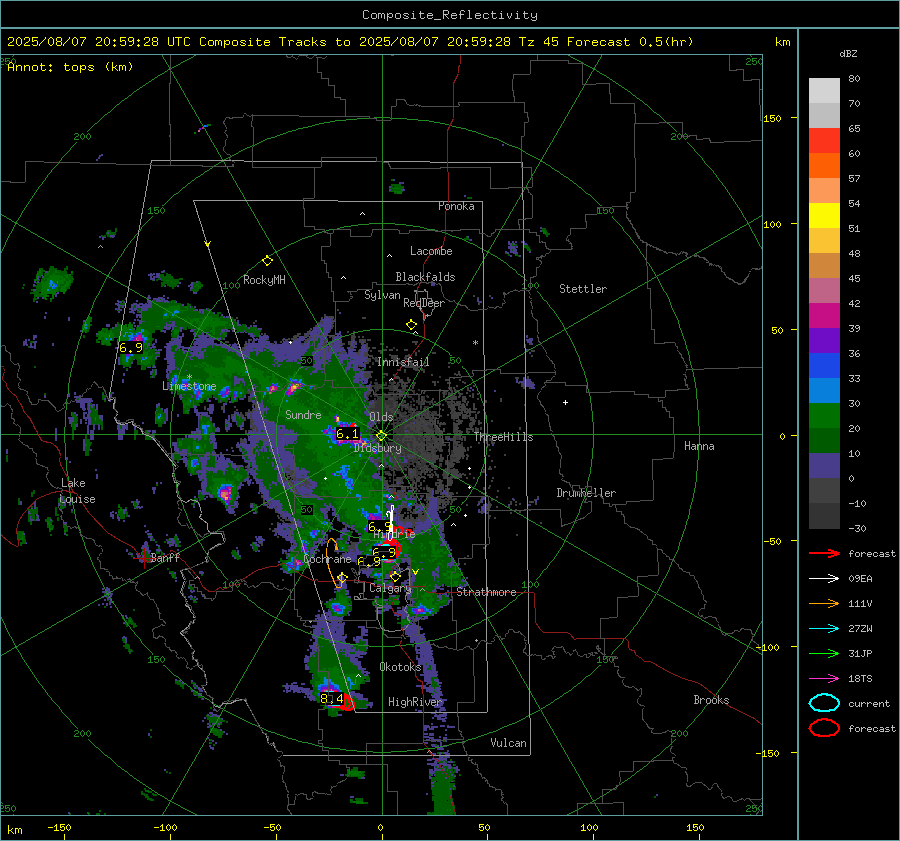This screenshot has width=900, height=841.
Task: Select the cyan 27ZW track arrow
Action: [x=824, y=629]
